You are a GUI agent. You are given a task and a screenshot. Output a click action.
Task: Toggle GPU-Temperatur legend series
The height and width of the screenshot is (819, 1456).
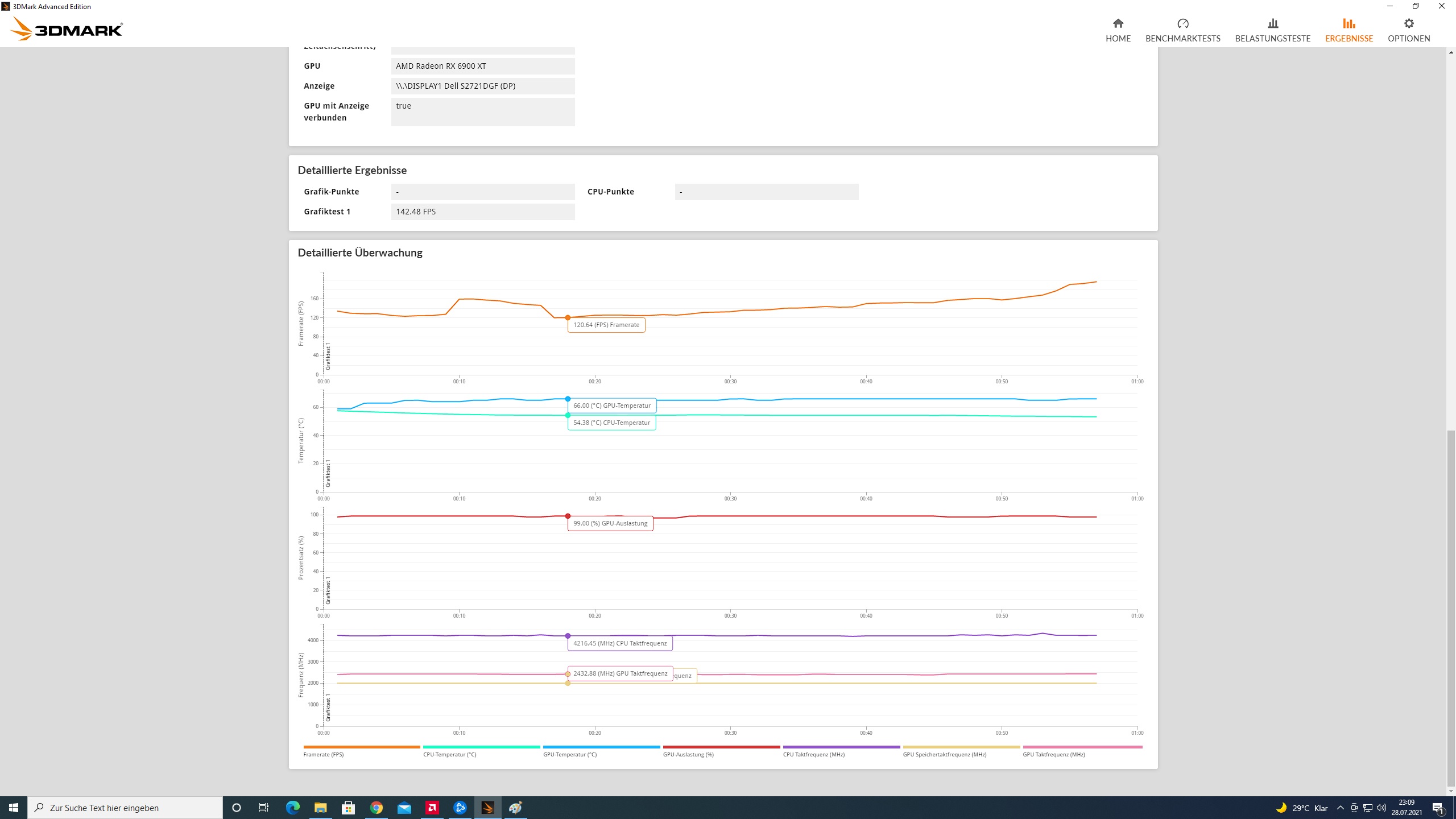click(569, 754)
